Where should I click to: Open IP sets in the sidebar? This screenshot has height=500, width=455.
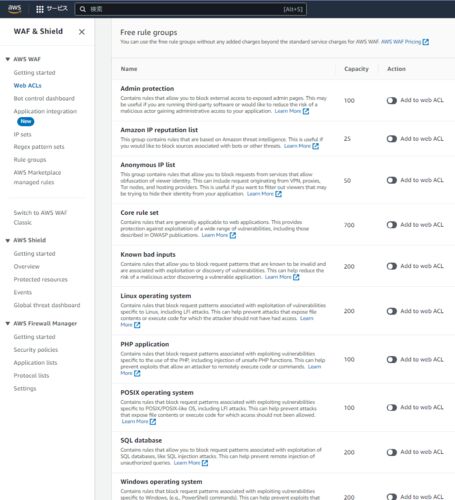(22, 134)
